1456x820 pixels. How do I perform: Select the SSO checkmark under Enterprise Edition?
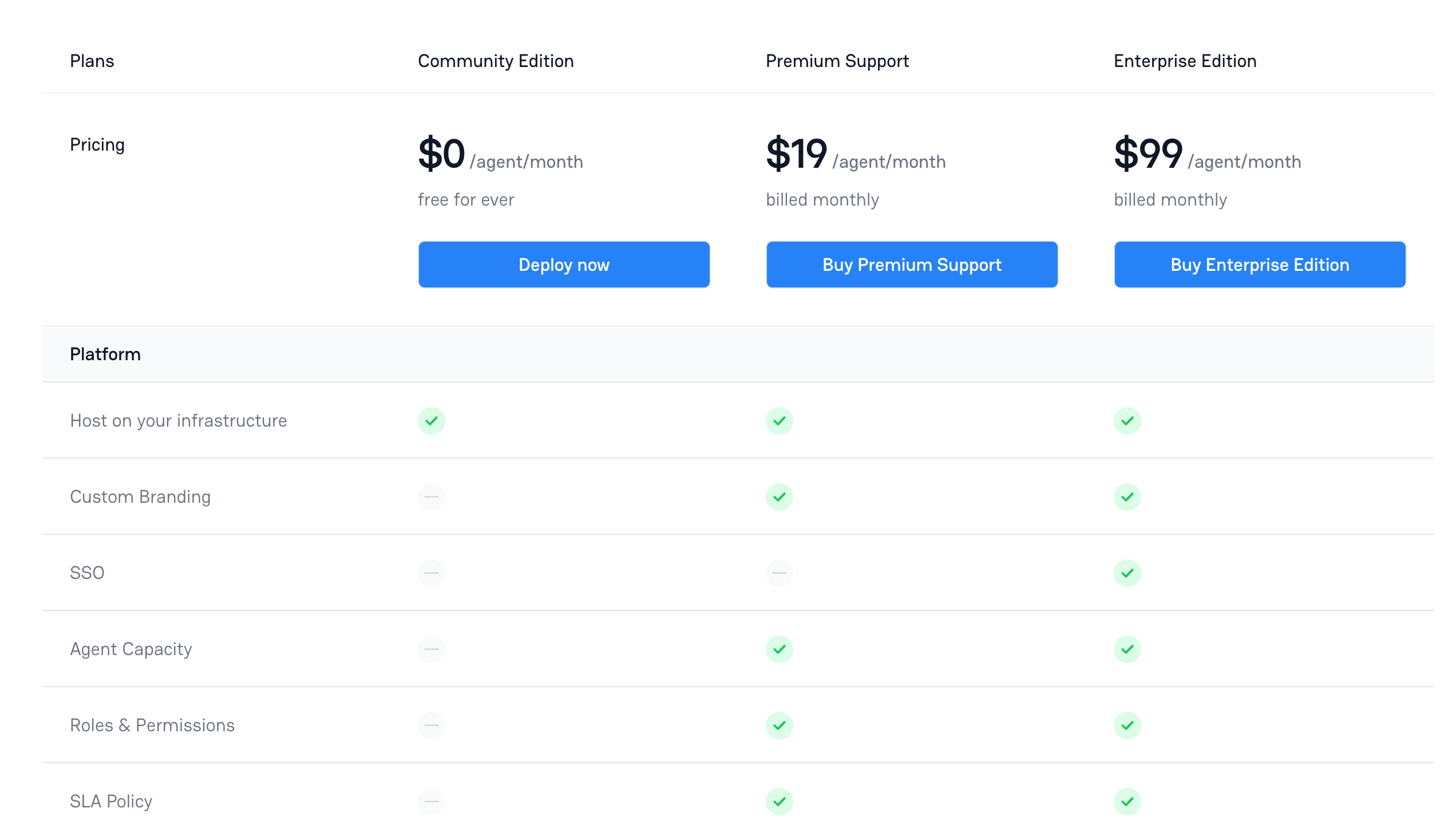pyautogui.click(x=1127, y=573)
